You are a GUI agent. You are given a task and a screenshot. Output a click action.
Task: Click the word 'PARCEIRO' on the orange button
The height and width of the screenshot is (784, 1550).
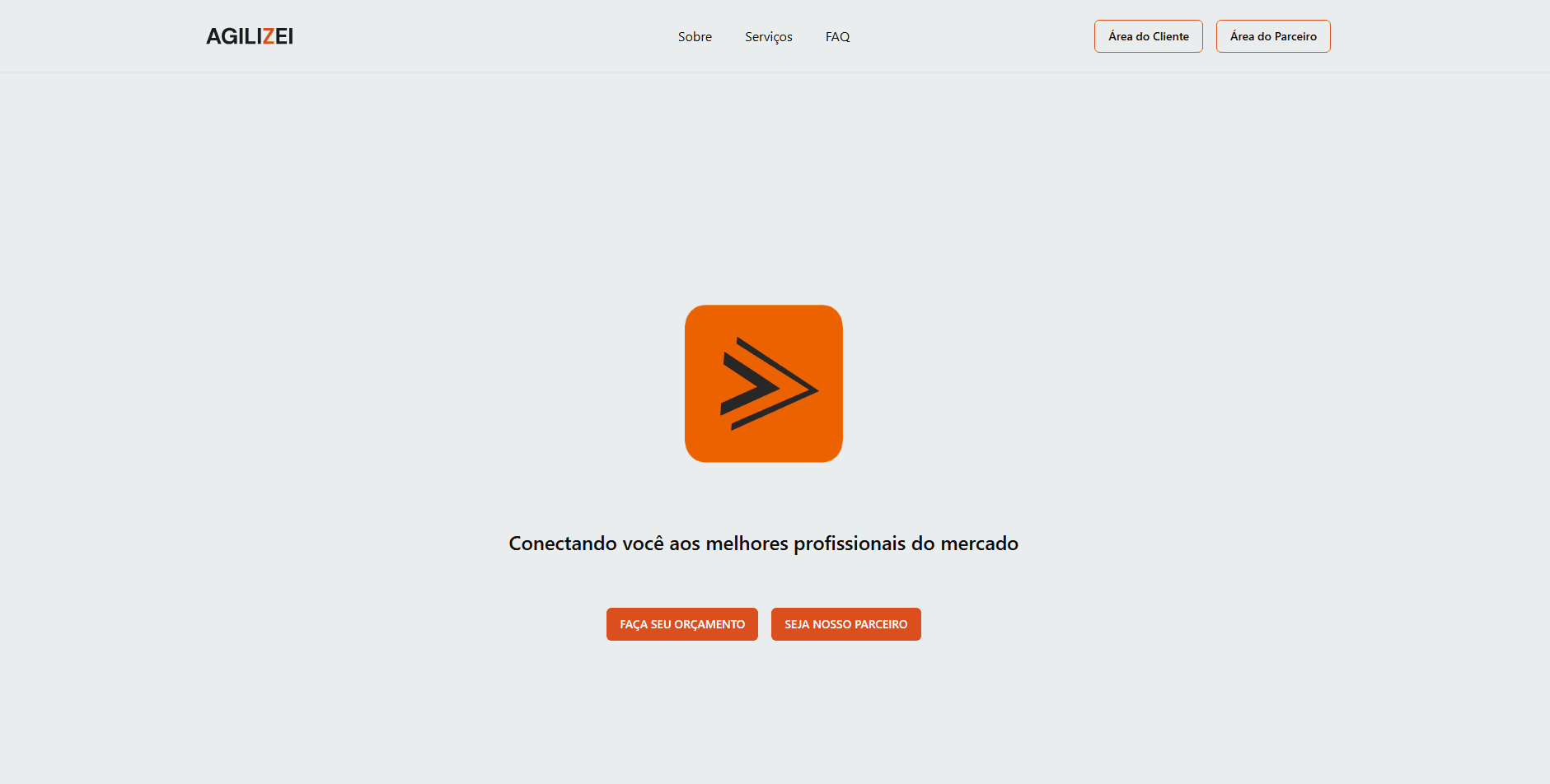click(881, 624)
